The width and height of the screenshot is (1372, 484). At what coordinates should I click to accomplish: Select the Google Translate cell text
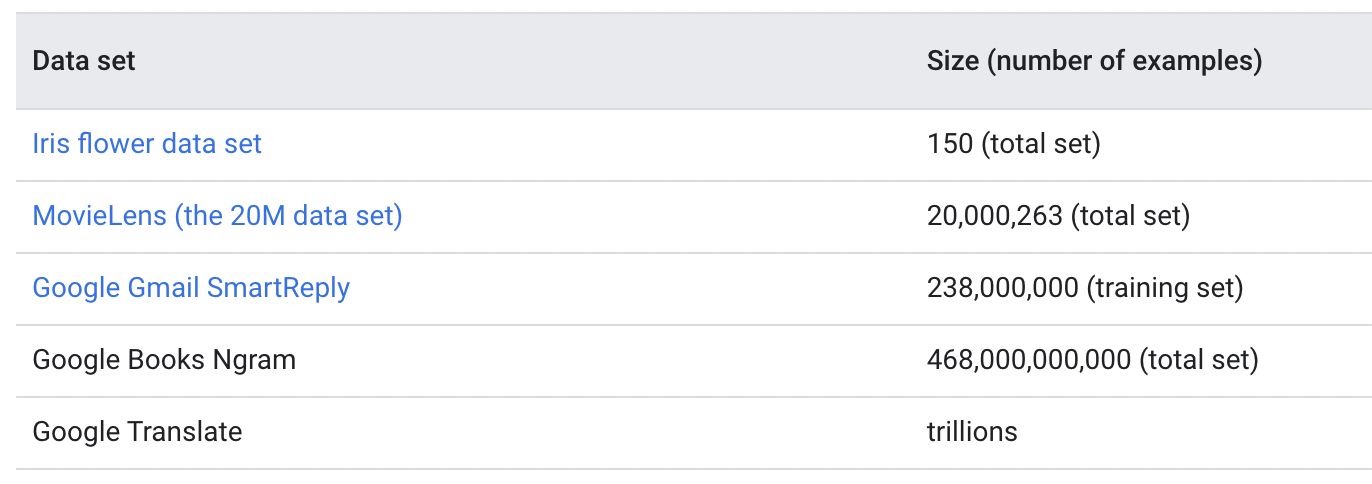click(137, 432)
